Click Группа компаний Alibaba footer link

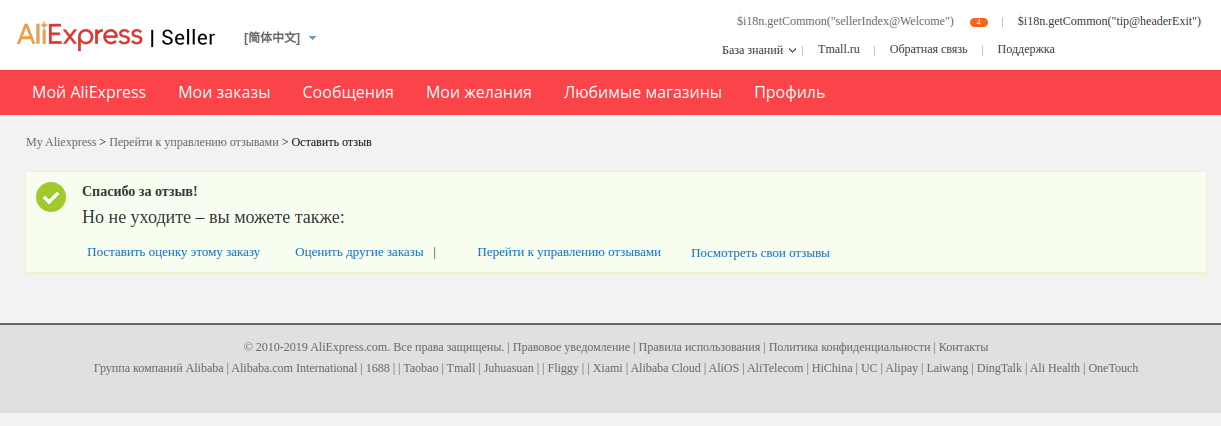(158, 368)
